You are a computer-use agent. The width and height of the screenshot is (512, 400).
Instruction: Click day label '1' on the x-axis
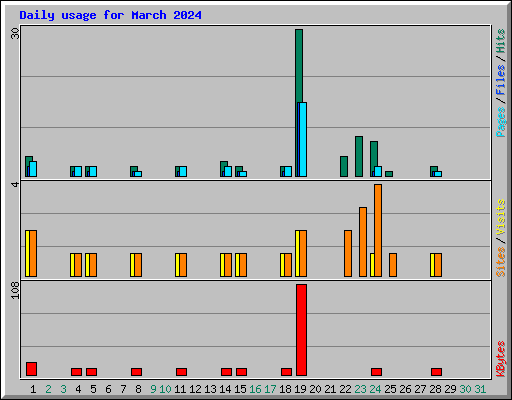[33, 389]
